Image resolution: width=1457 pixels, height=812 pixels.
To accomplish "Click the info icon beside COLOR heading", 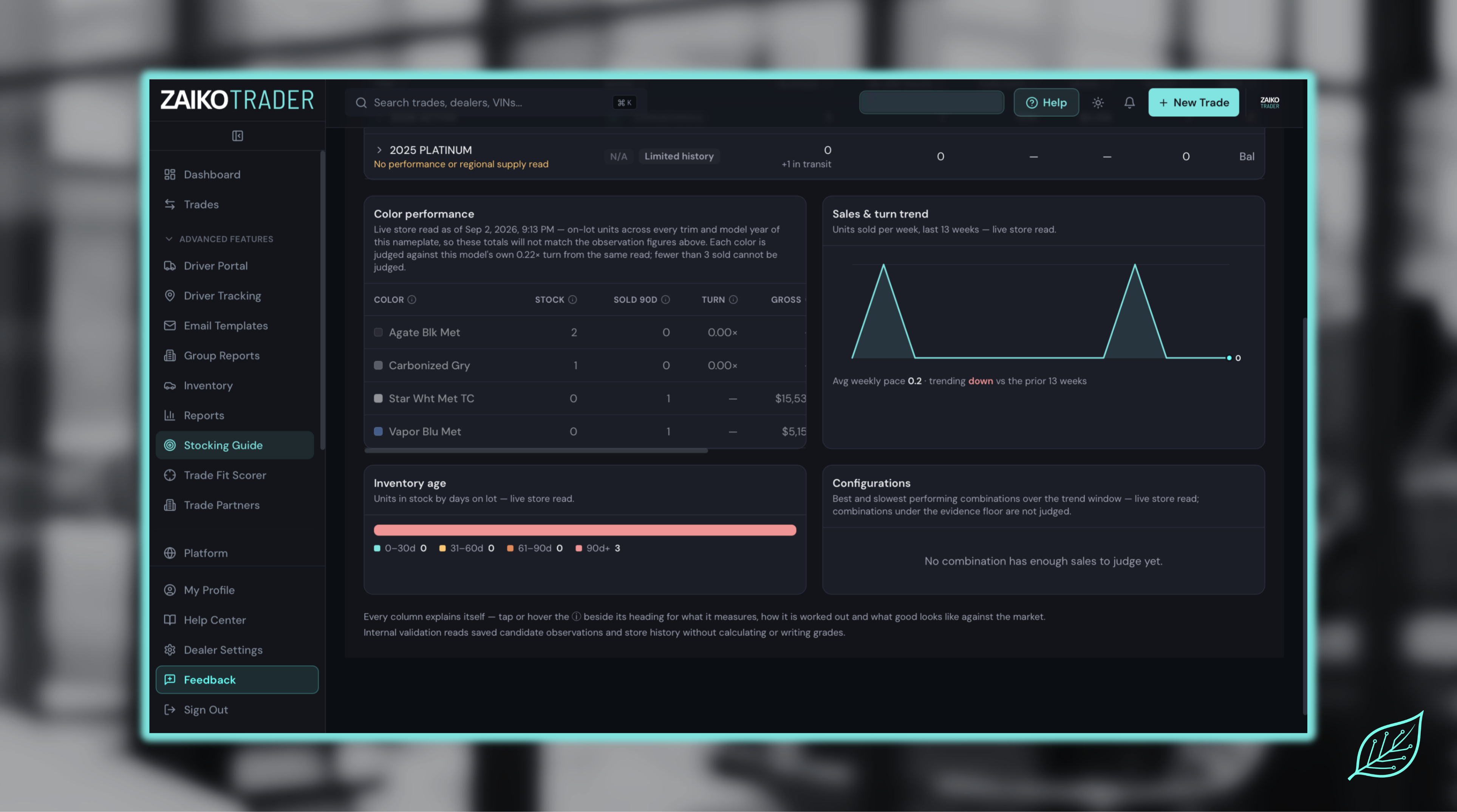I will [412, 300].
